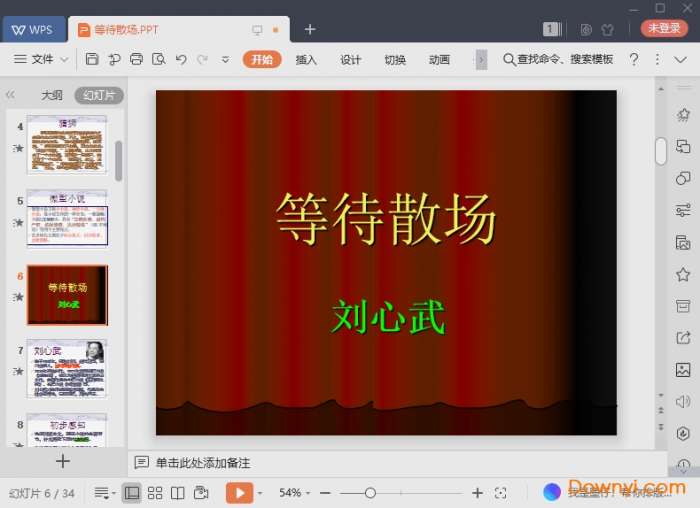Image resolution: width=700 pixels, height=508 pixels.
Task: Select slide 5 thumbnail
Action: (67, 219)
